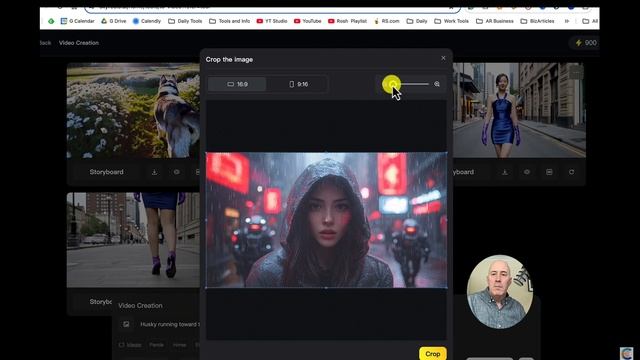
Task: Expand the Daily bookmark folder
Action: (x=417, y=21)
